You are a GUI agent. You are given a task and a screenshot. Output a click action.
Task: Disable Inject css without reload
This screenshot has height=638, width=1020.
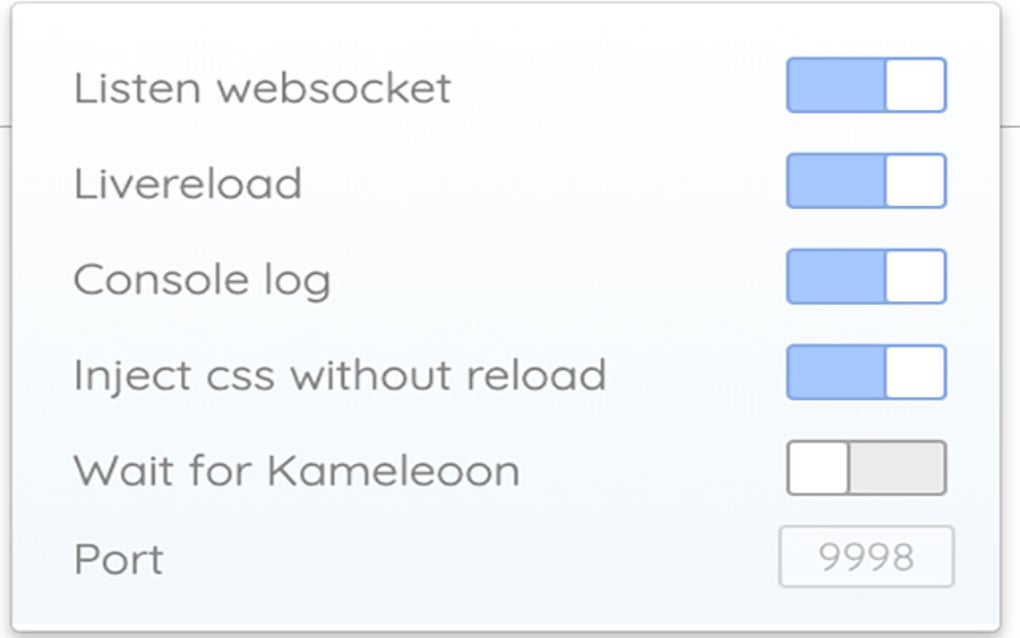coord(865,372)
